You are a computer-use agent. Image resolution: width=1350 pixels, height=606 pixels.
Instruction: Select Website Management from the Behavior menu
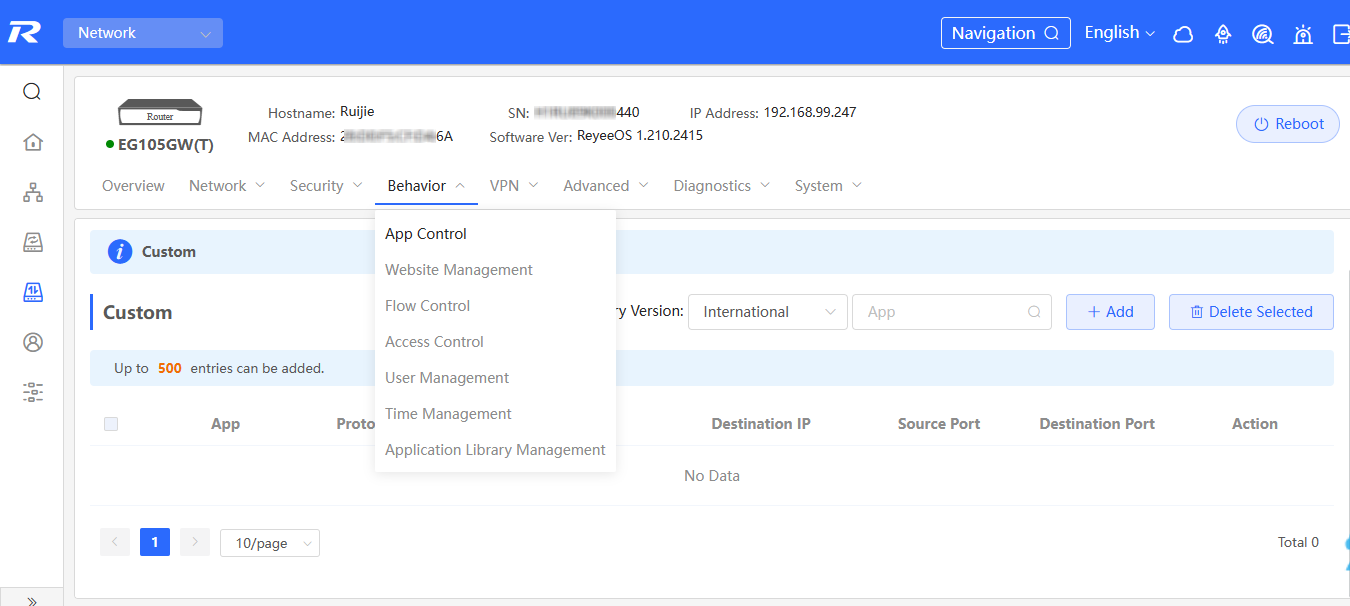pos(458,270)
